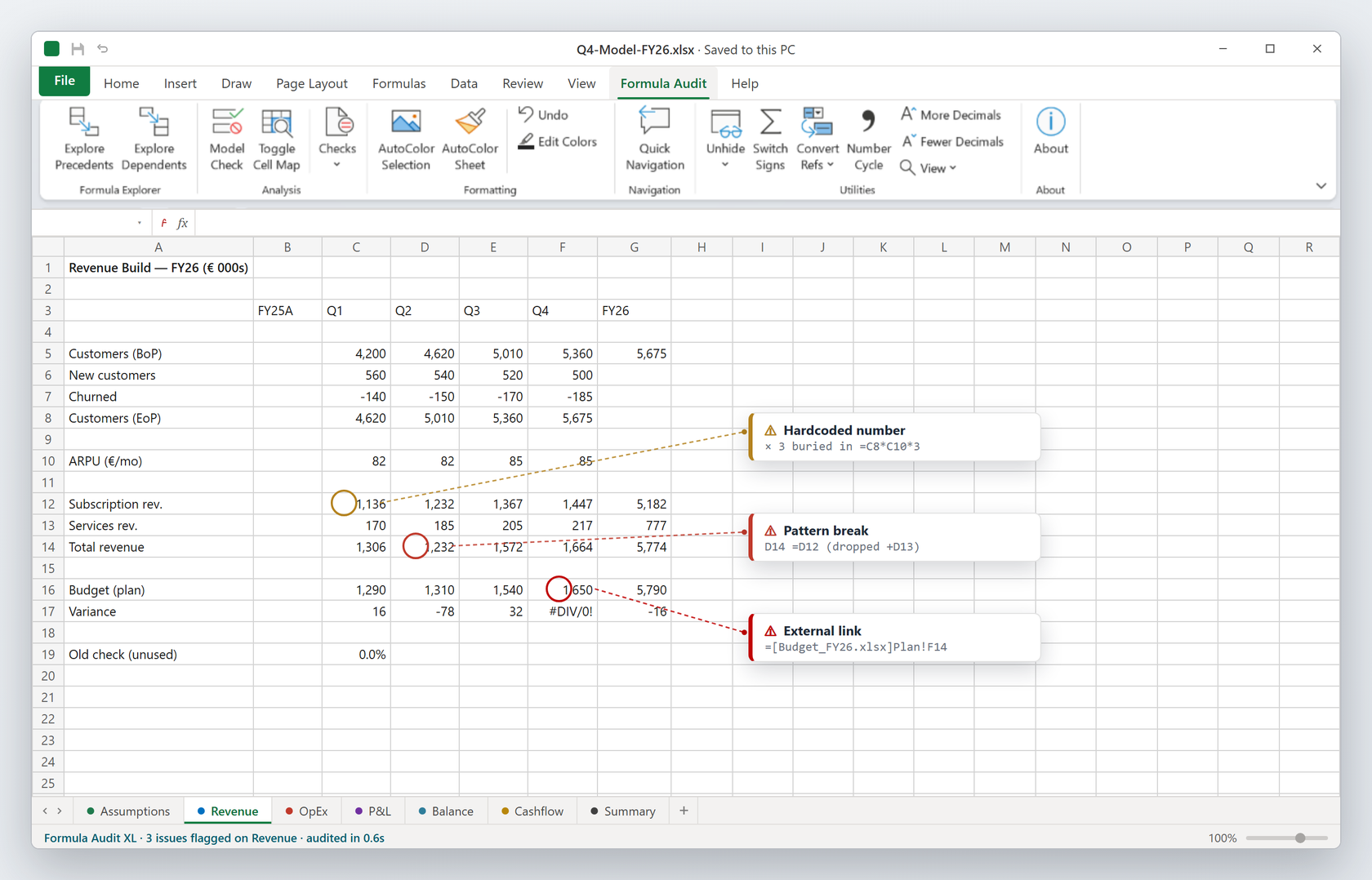1372x880 pixels.
Task: Click the 100% zoom level
Action: (x=1222, y=838)
